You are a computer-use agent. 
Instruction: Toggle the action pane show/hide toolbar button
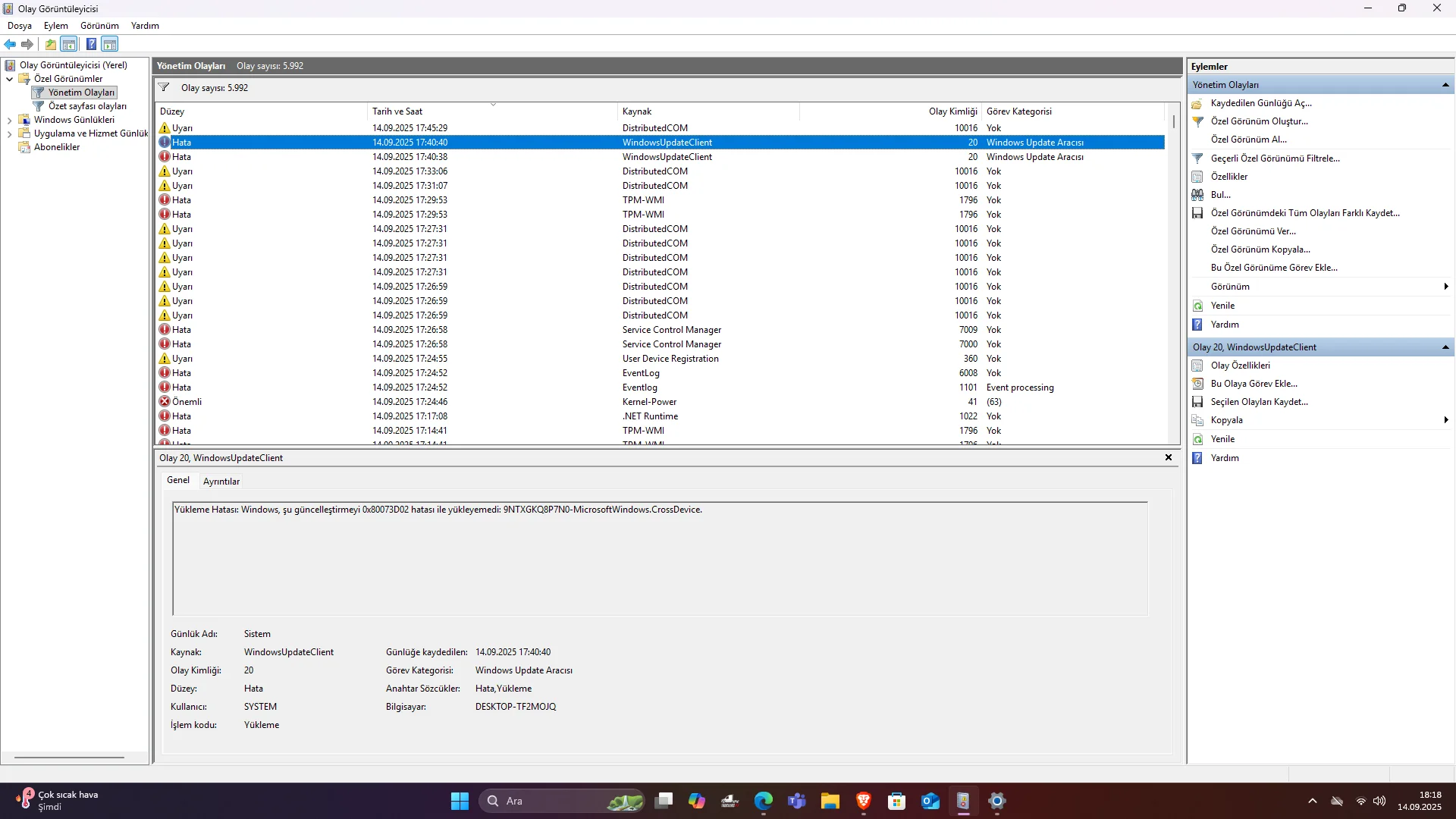click(110, 44)
